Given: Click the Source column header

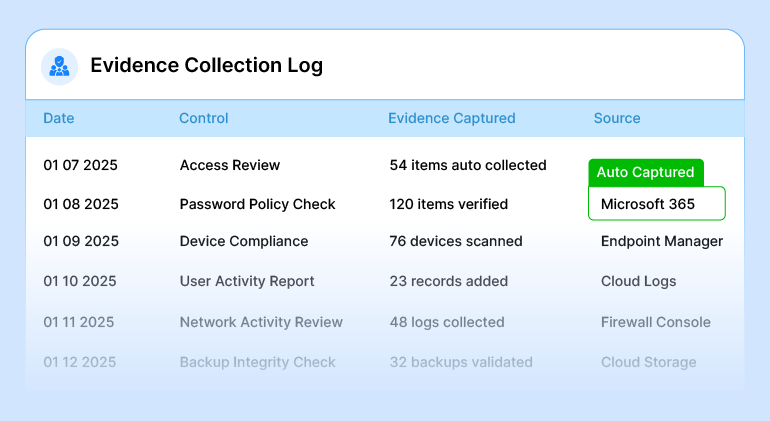Looking at the screenshot, I should pyautogui.click(x=617, y=118).
